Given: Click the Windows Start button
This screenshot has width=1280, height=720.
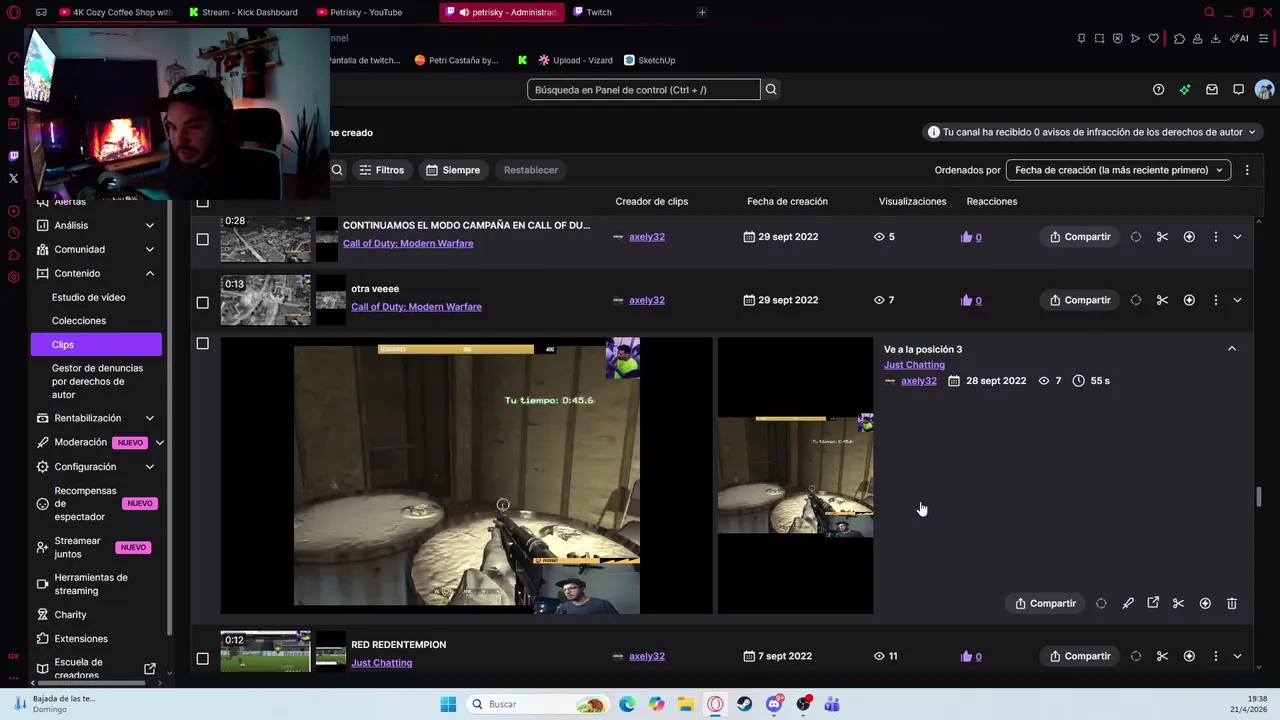Looking at the screenshot, I should (x=448, y=704).
